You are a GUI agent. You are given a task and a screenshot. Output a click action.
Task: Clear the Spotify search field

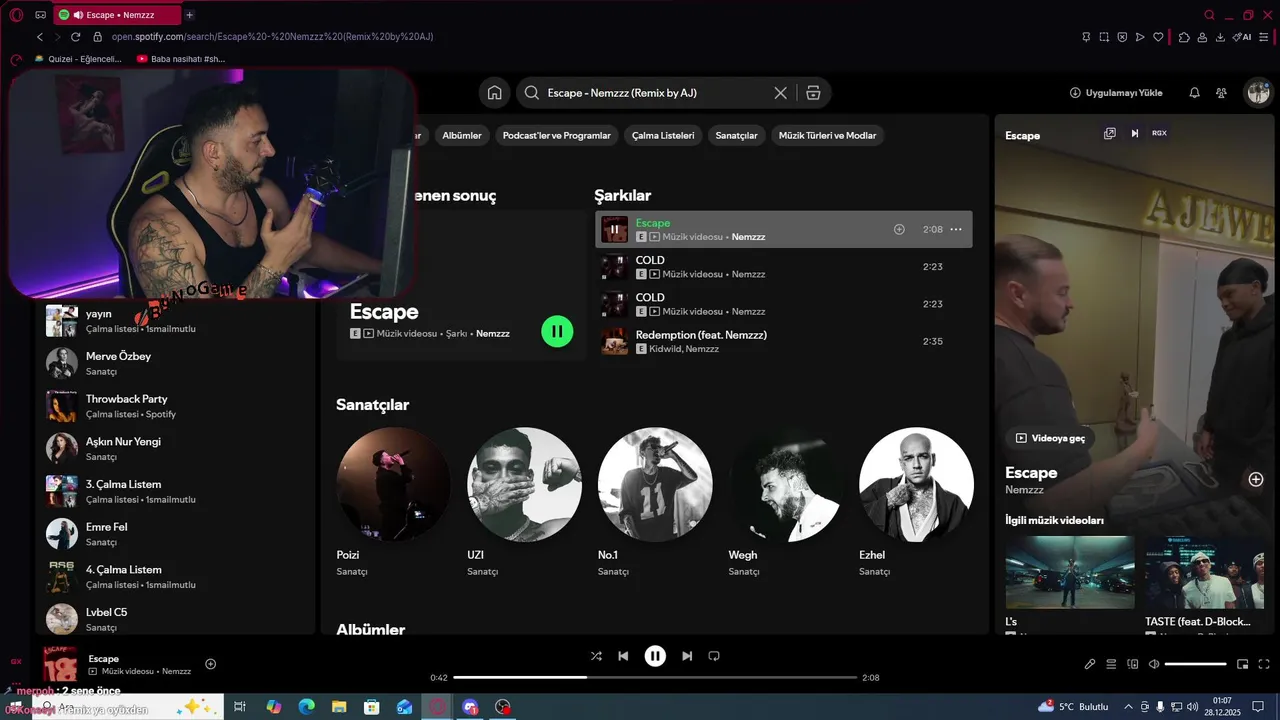[781, 93]
